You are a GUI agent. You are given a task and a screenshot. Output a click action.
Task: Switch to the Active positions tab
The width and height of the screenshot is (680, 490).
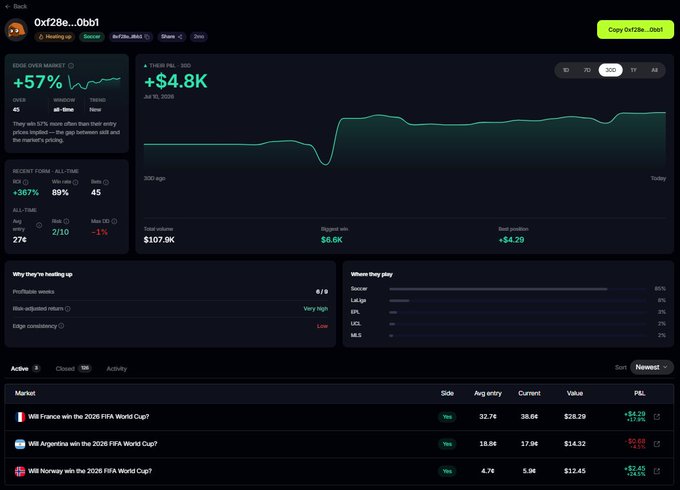click(x=25, y=369)
